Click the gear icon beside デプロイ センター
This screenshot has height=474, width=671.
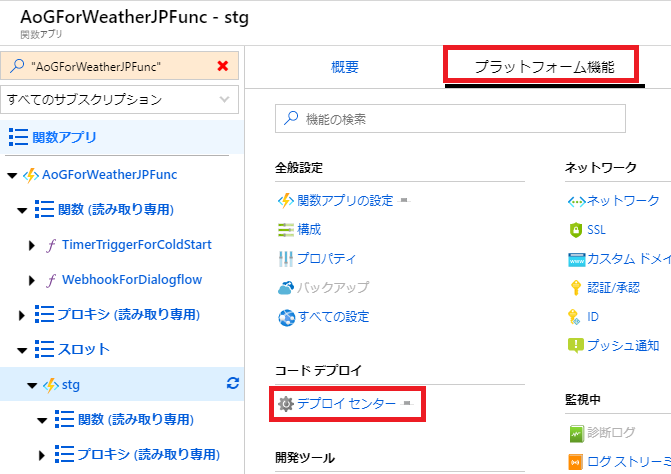(x=285, y=403)
